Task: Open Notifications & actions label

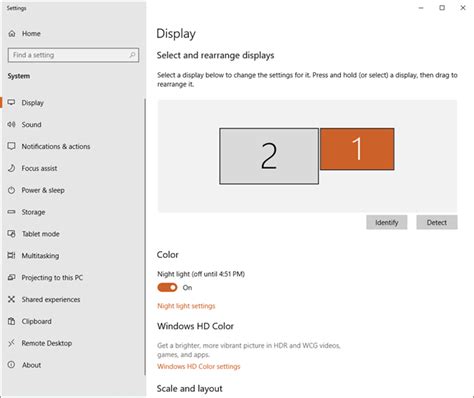Action: (x=56, y=146)
